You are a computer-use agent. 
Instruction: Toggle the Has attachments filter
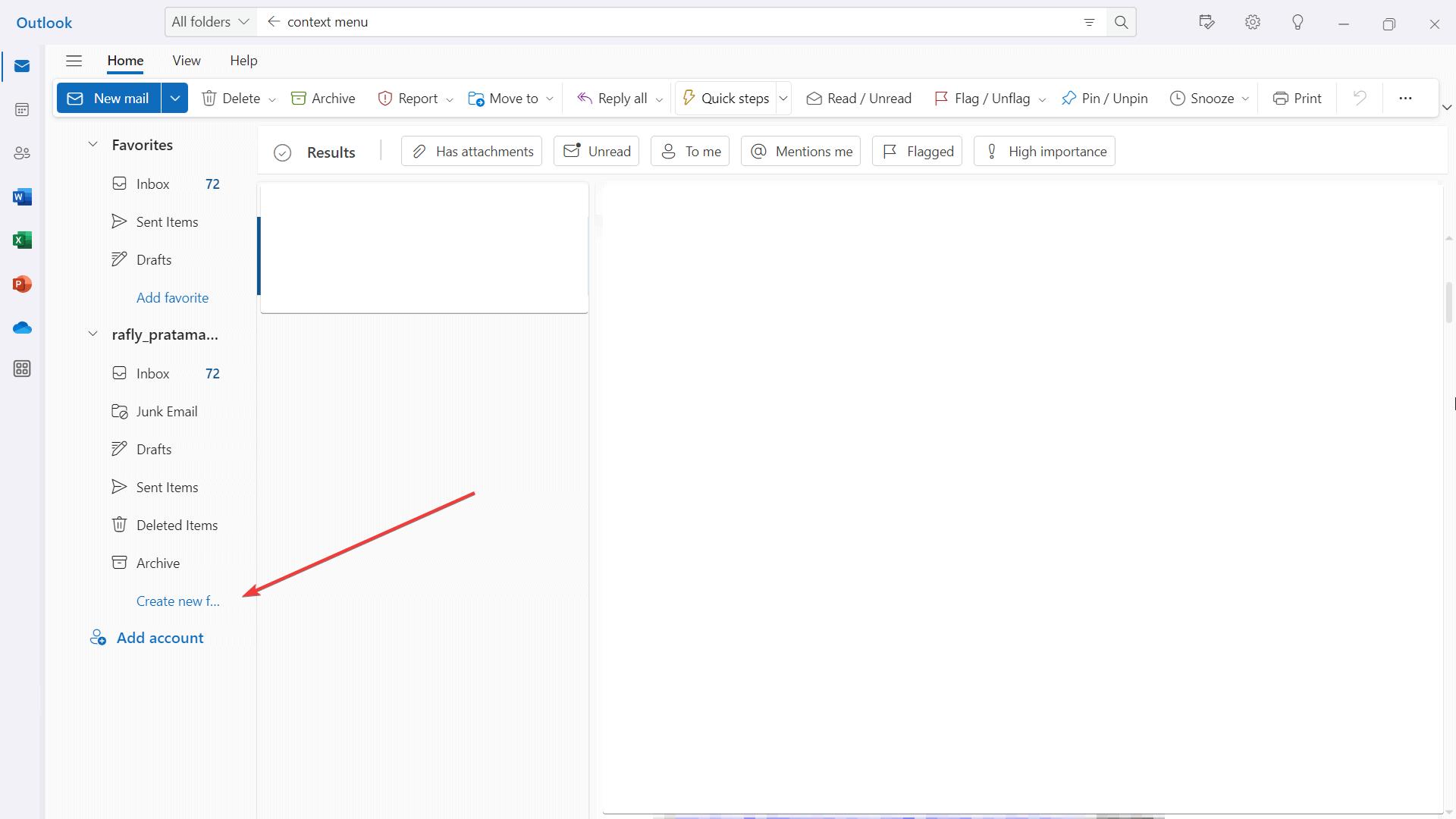[472, 151]
